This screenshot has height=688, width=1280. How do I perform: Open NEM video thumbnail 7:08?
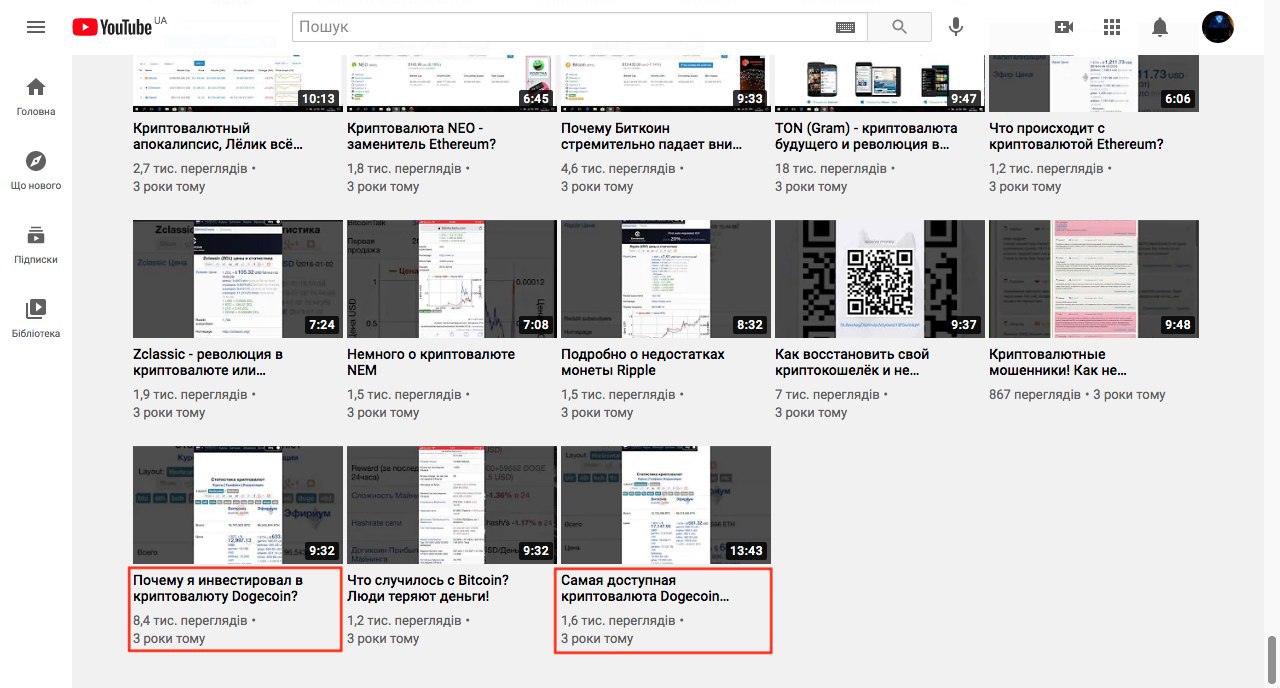tap(452, 279)
